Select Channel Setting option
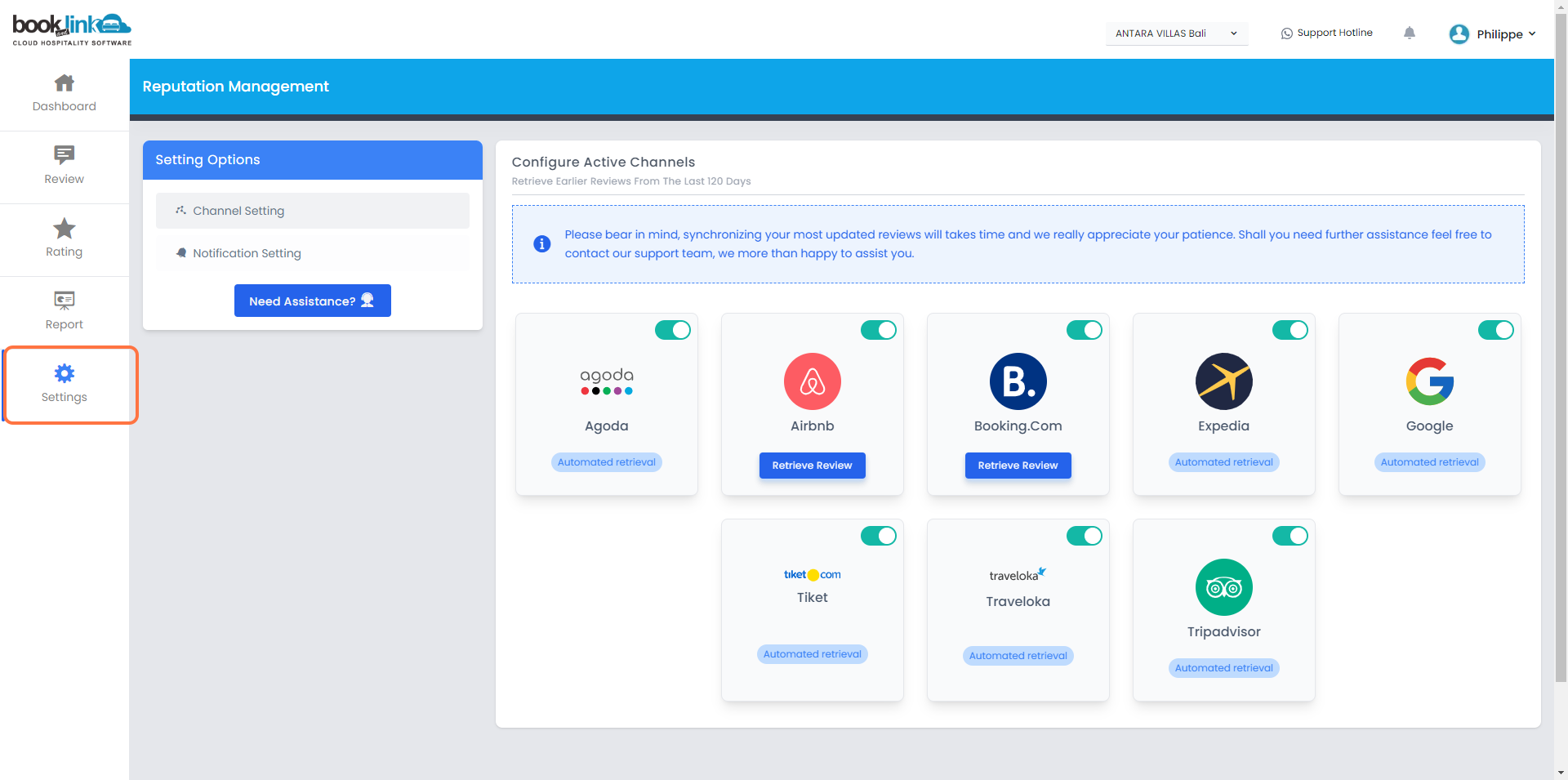The image size is (1568, 780). point(313,211)
